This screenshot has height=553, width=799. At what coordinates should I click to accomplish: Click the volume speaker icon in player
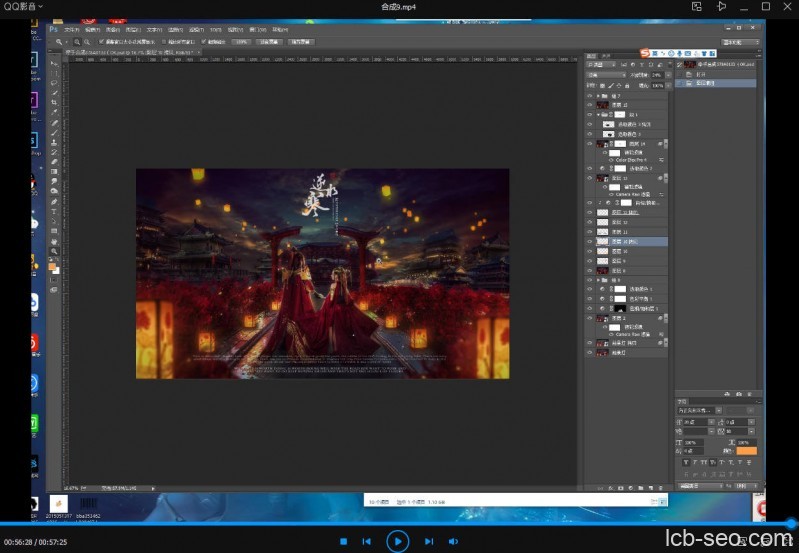click(453, 541)
